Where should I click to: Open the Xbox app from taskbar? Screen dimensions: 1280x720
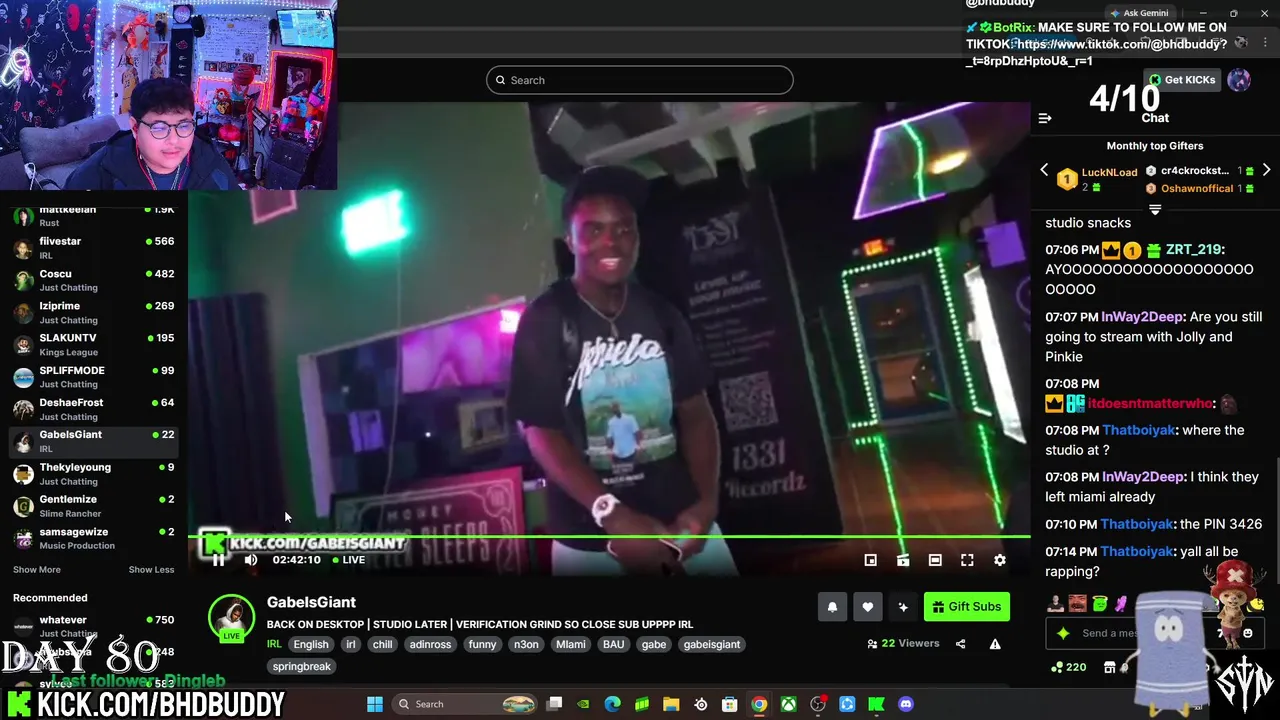tap(789, 704)
